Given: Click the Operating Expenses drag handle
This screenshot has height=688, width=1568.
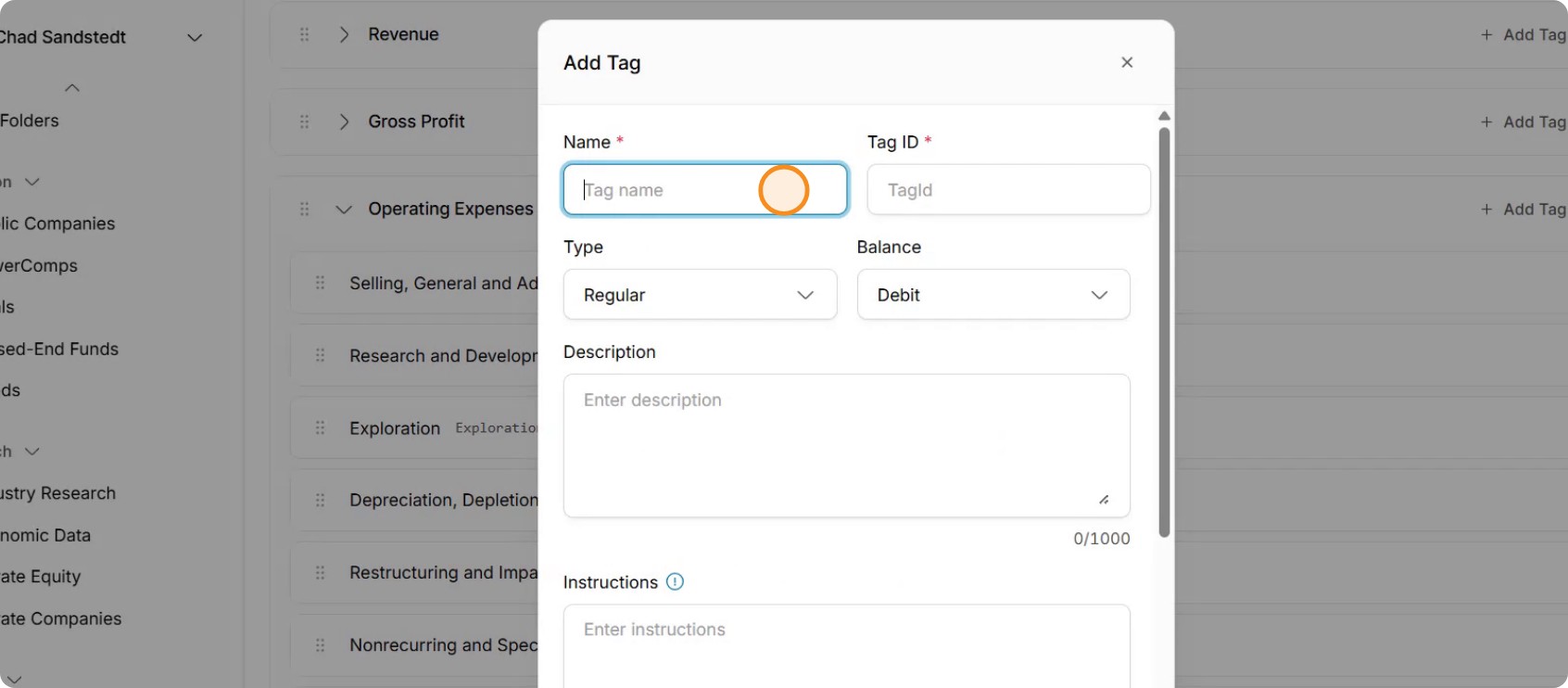Looking at the screenshot, I should tap(304, 210).
